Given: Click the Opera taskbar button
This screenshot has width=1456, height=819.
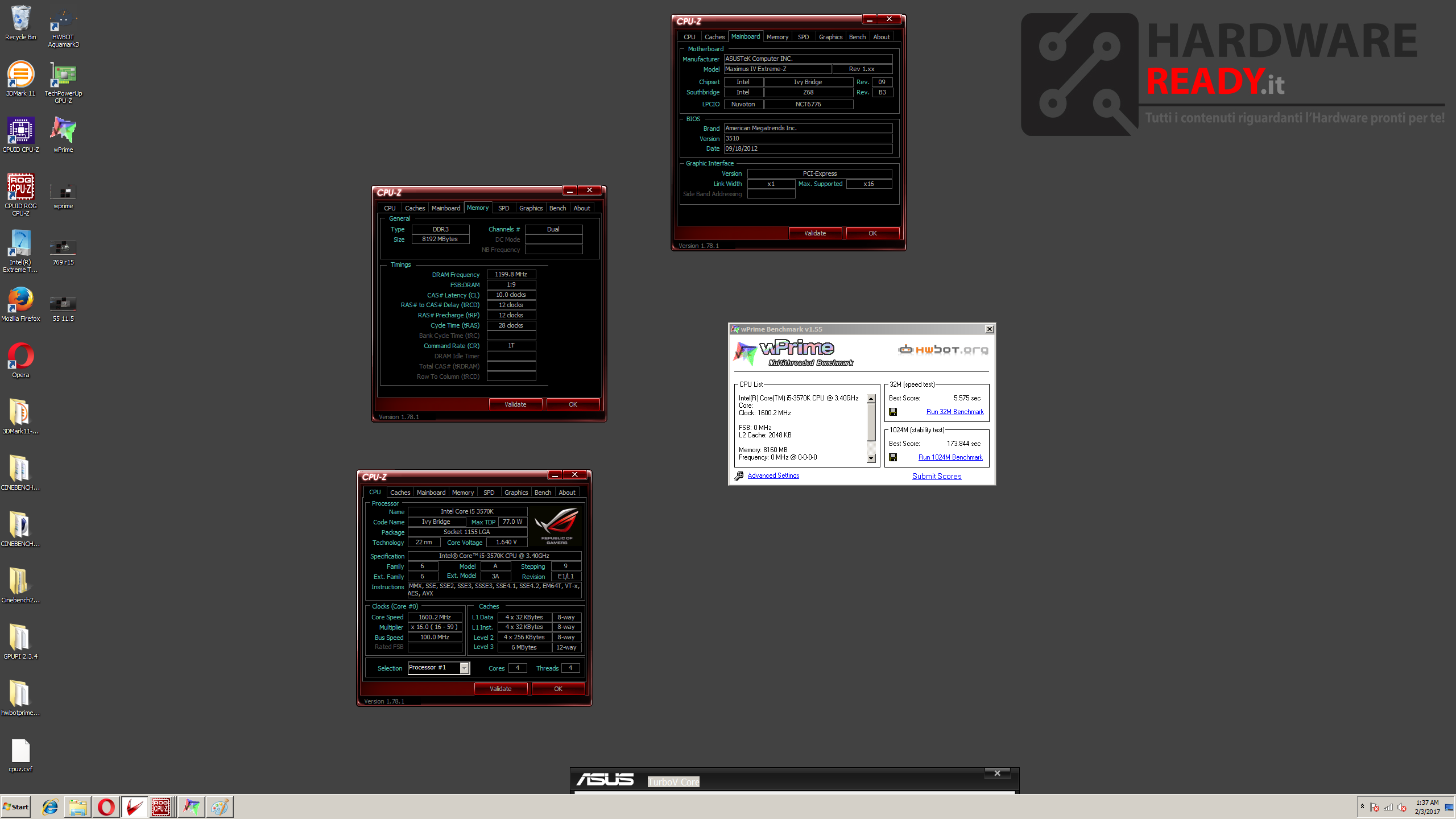Looking at the screenshot, I should tap(106, 806).
